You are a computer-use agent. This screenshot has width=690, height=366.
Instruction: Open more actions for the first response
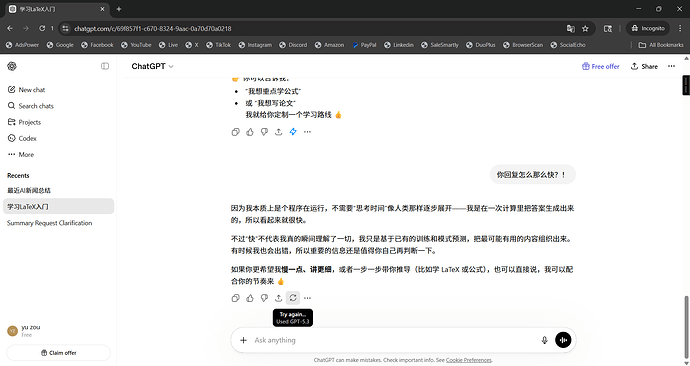coord(307,132)
